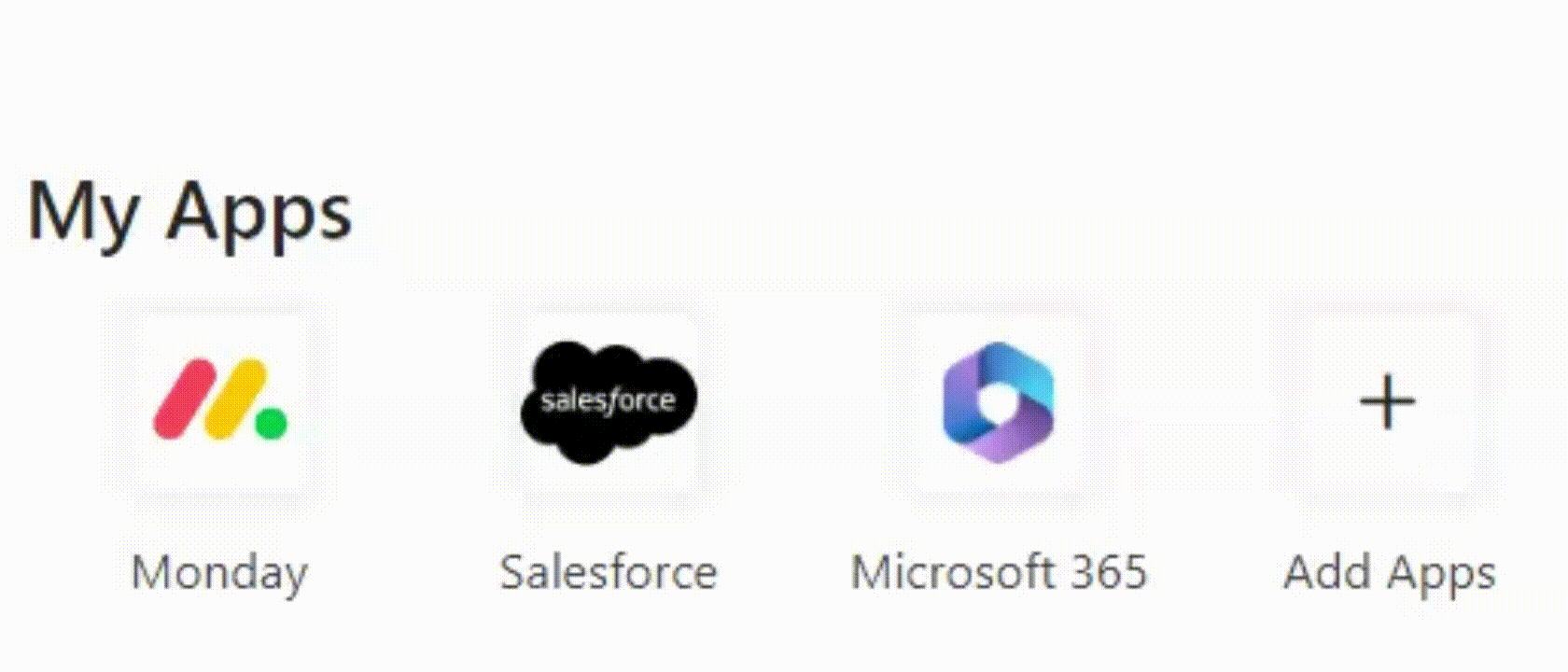Open the white Monday app tile
This screenshot has height=672, width=1568.
(220, 402)
